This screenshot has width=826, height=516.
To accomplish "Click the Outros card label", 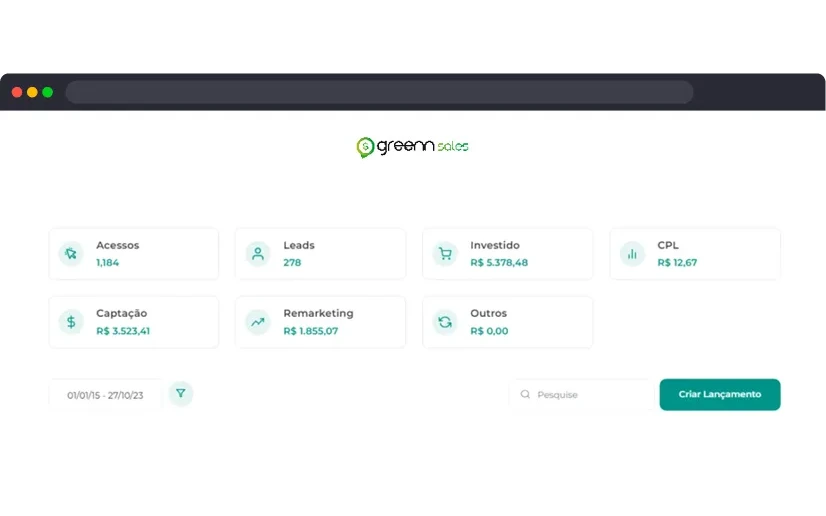I will coord(488,313).
